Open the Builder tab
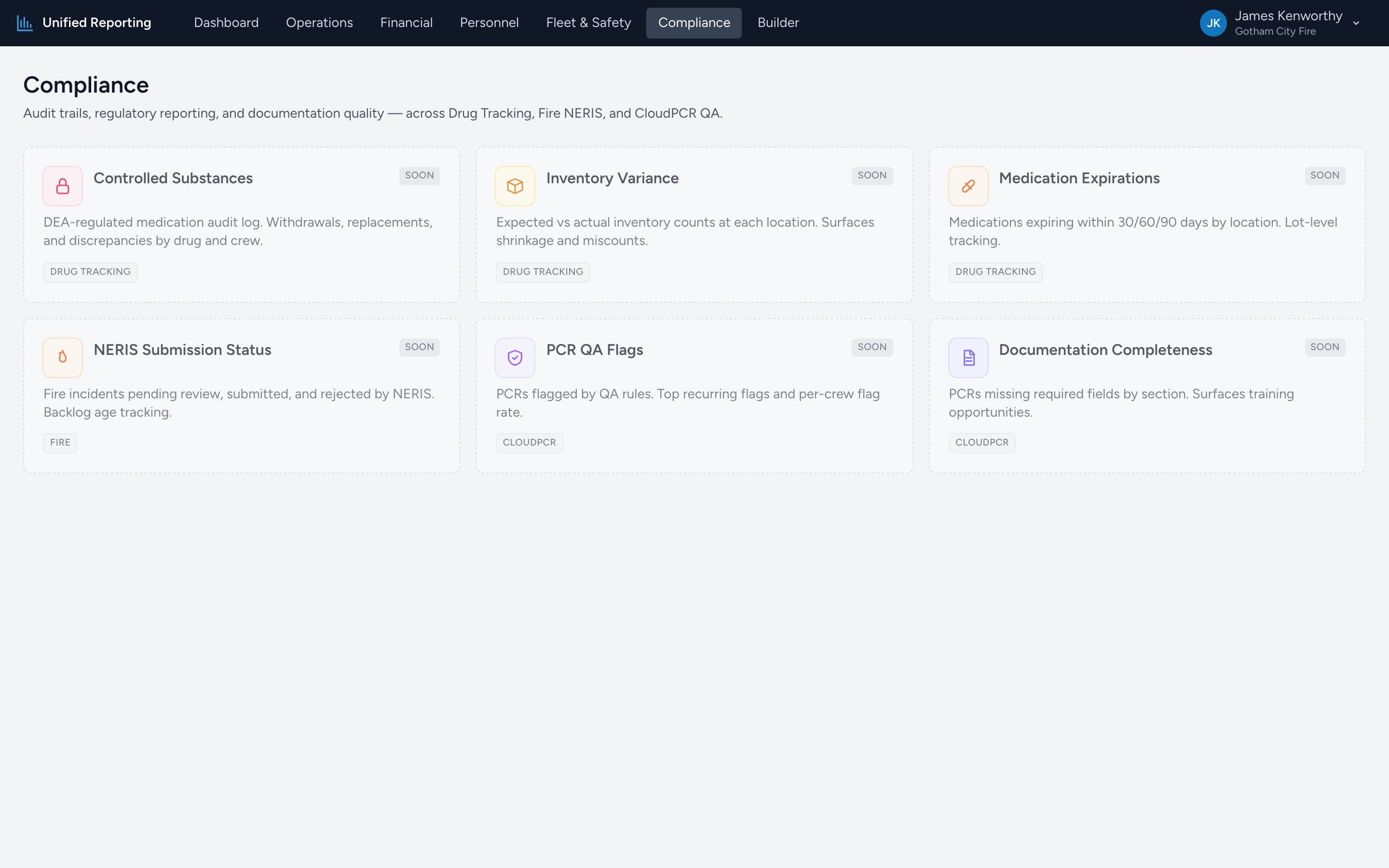 778,23
